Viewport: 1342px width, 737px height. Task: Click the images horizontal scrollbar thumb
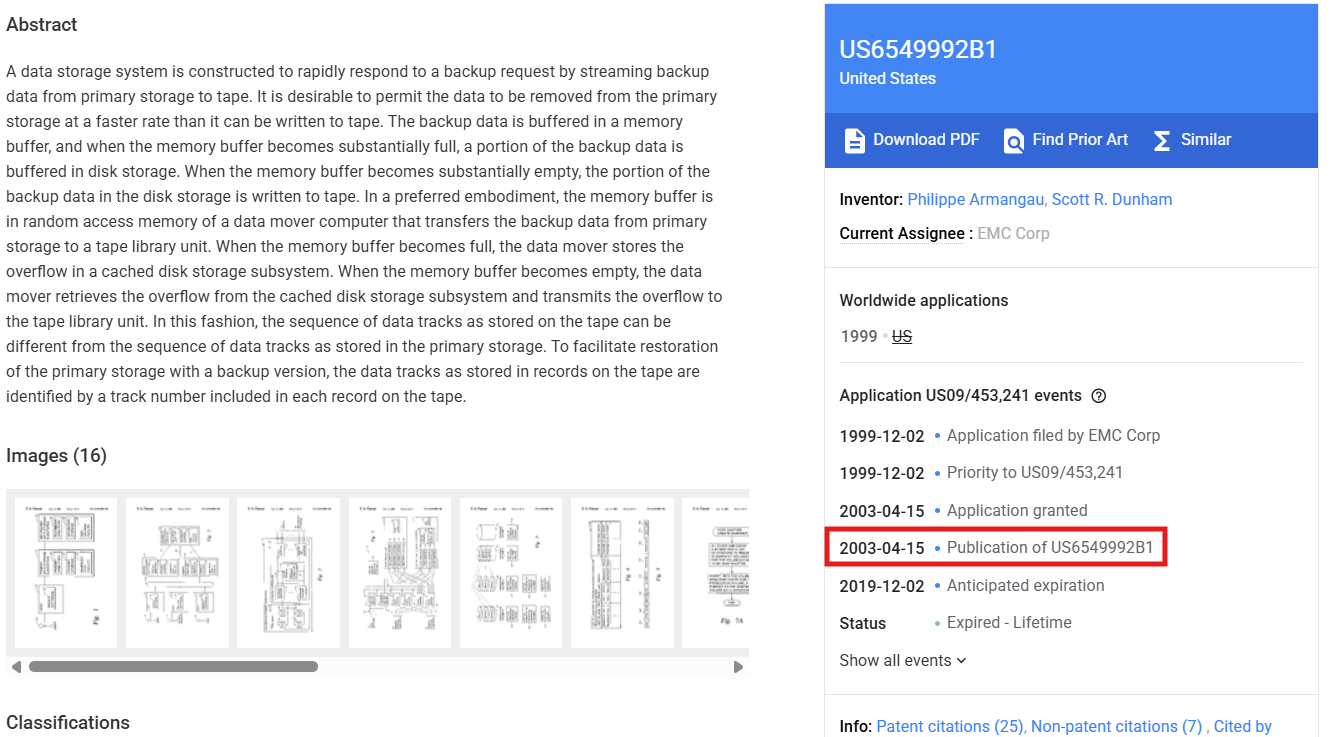tap(173, 666)
